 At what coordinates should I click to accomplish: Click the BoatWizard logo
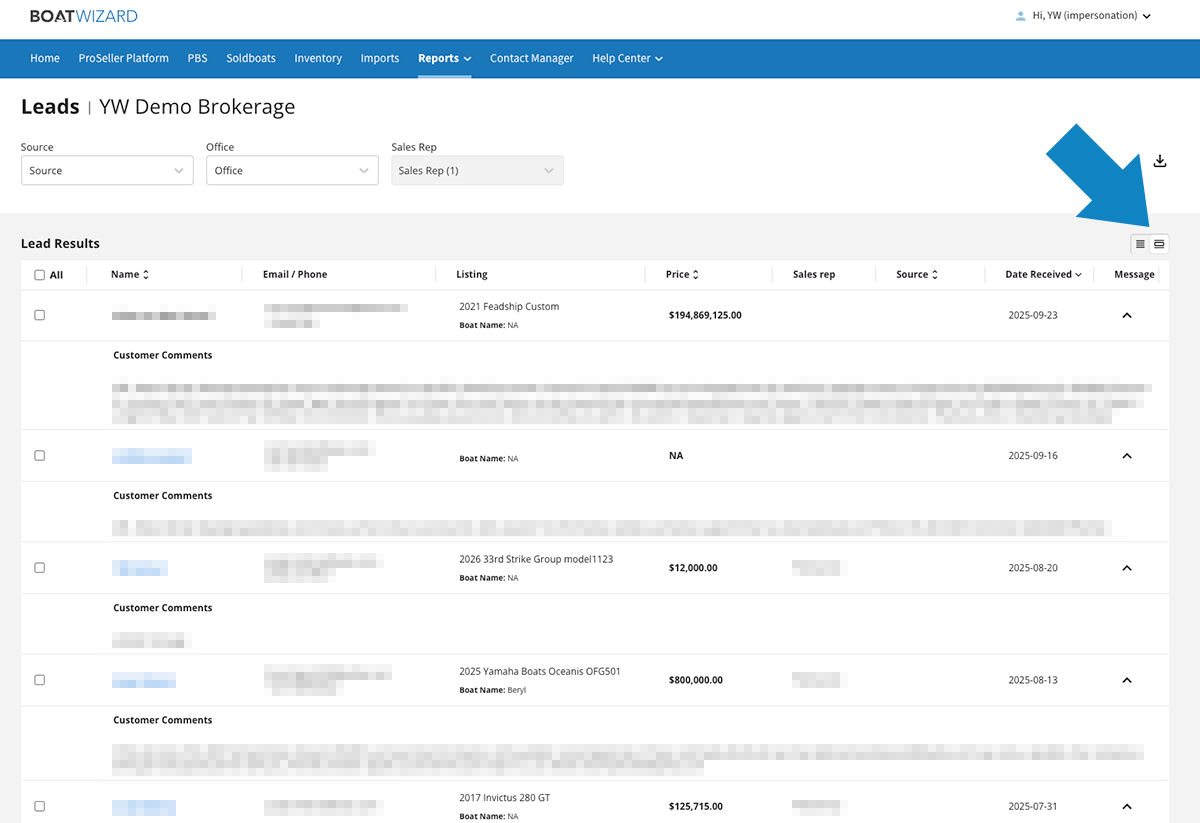coord(84,16)
